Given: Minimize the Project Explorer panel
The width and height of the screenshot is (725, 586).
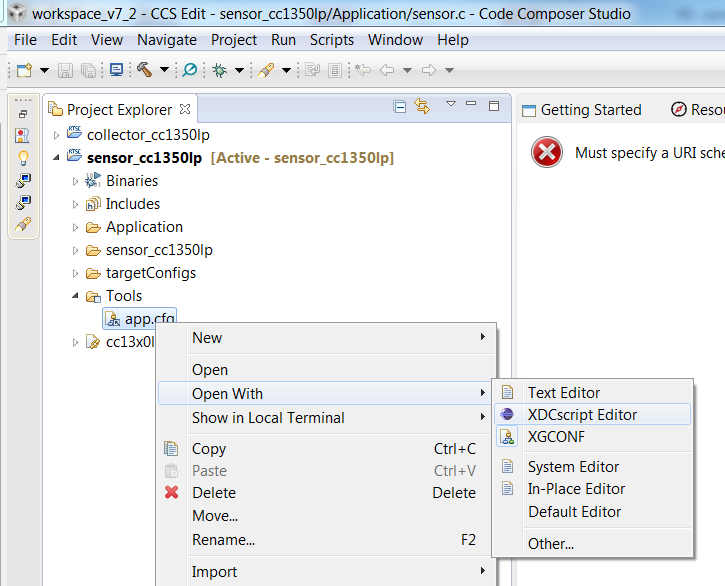Looking at the screenshot, I should coord(471,104).
